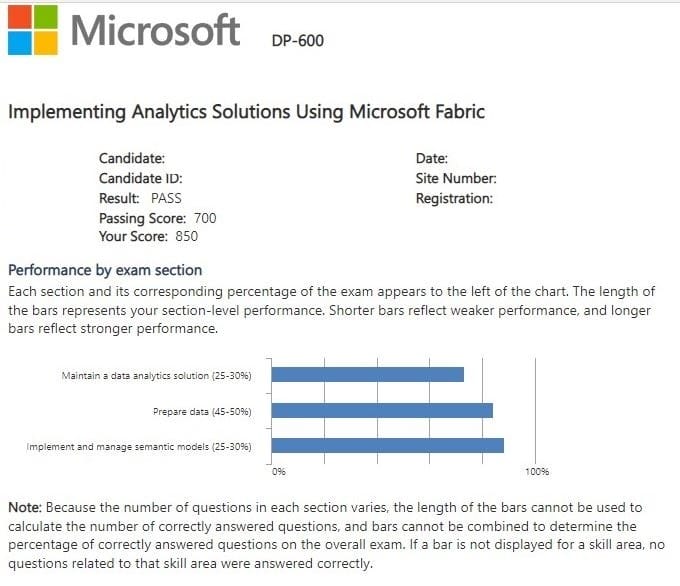Click the Candidate ID label
This screenshot has height=586, width=680.
pos(140,178)
